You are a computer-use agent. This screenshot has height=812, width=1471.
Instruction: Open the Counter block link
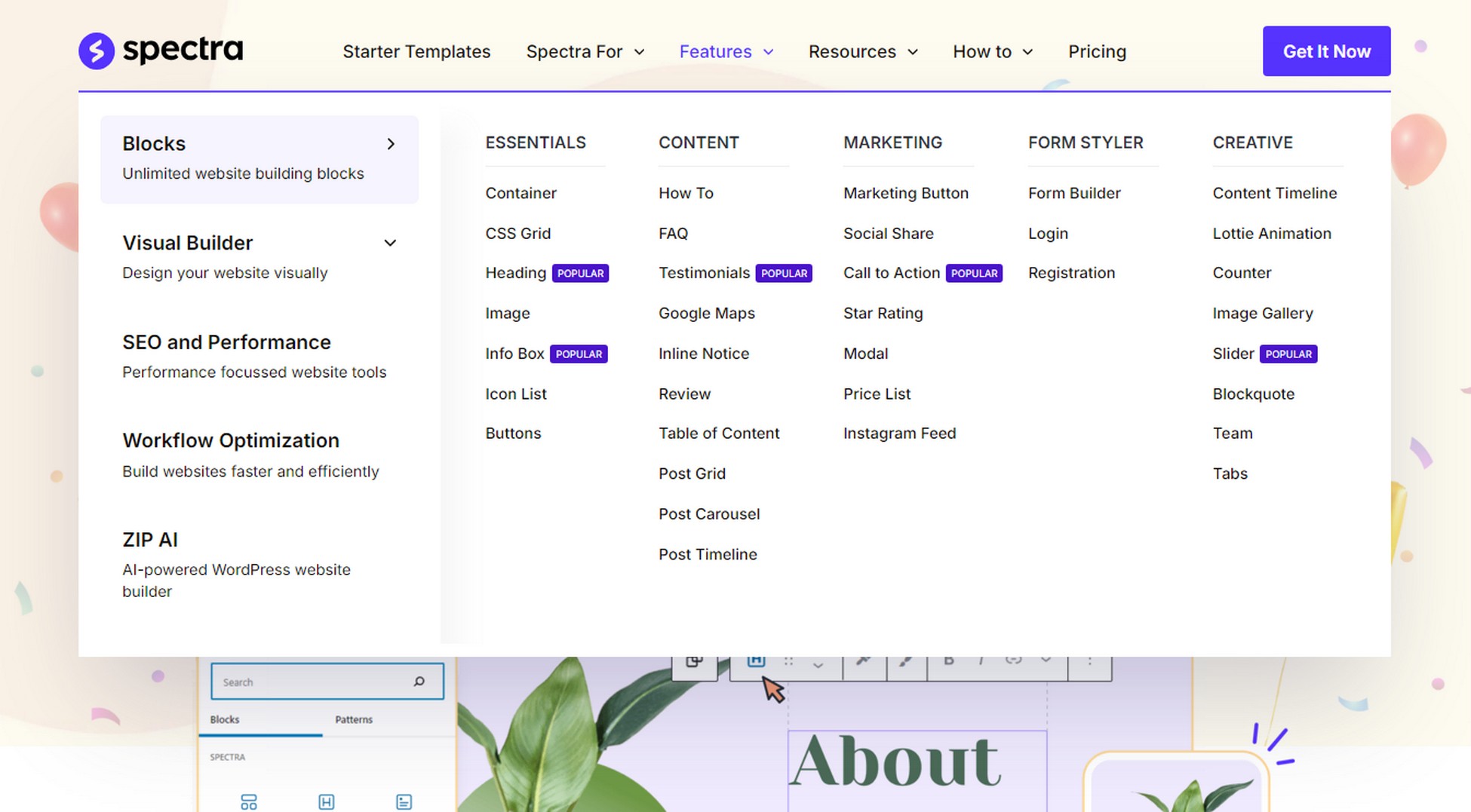1242,273
